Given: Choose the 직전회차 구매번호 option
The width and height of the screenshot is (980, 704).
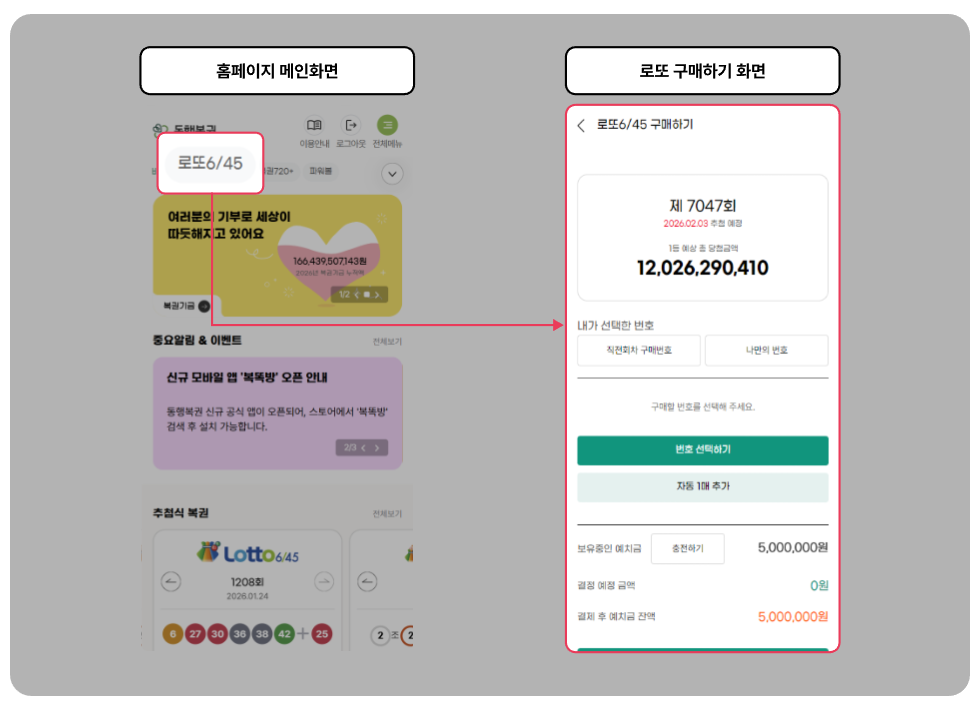Looking at the screenshot, I should [639, 350].
